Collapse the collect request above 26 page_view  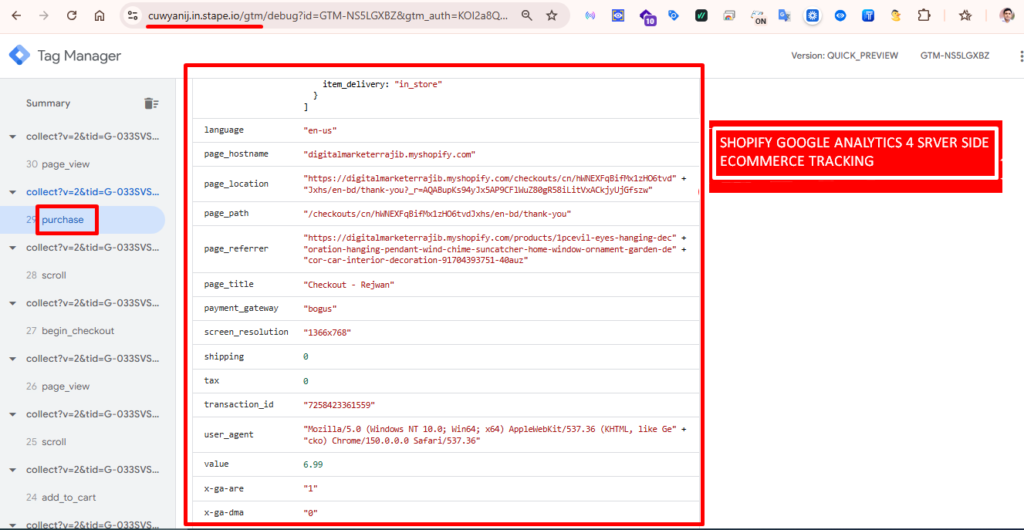[12, 358]
